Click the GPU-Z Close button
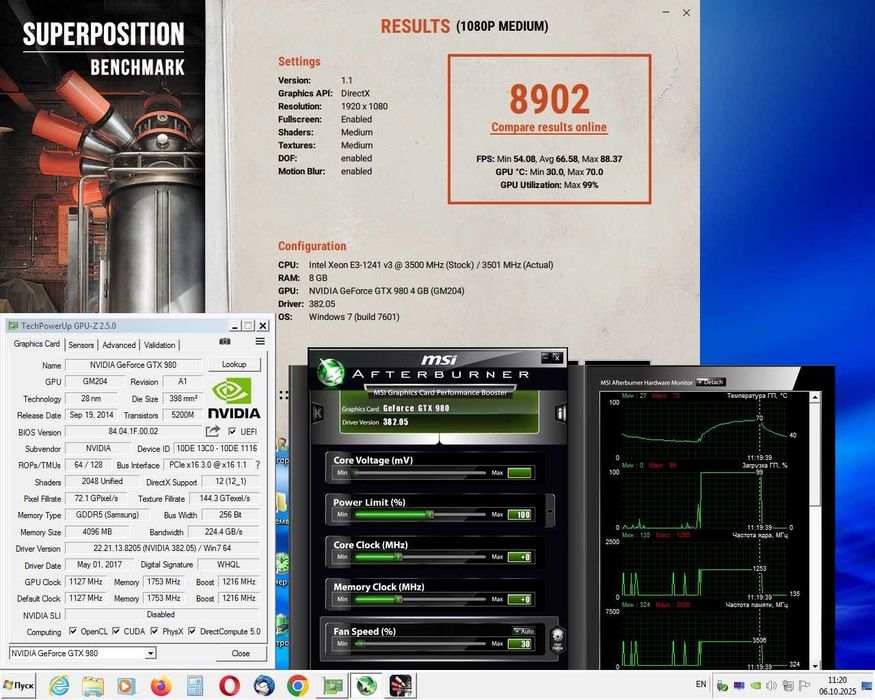 (241, 653)
